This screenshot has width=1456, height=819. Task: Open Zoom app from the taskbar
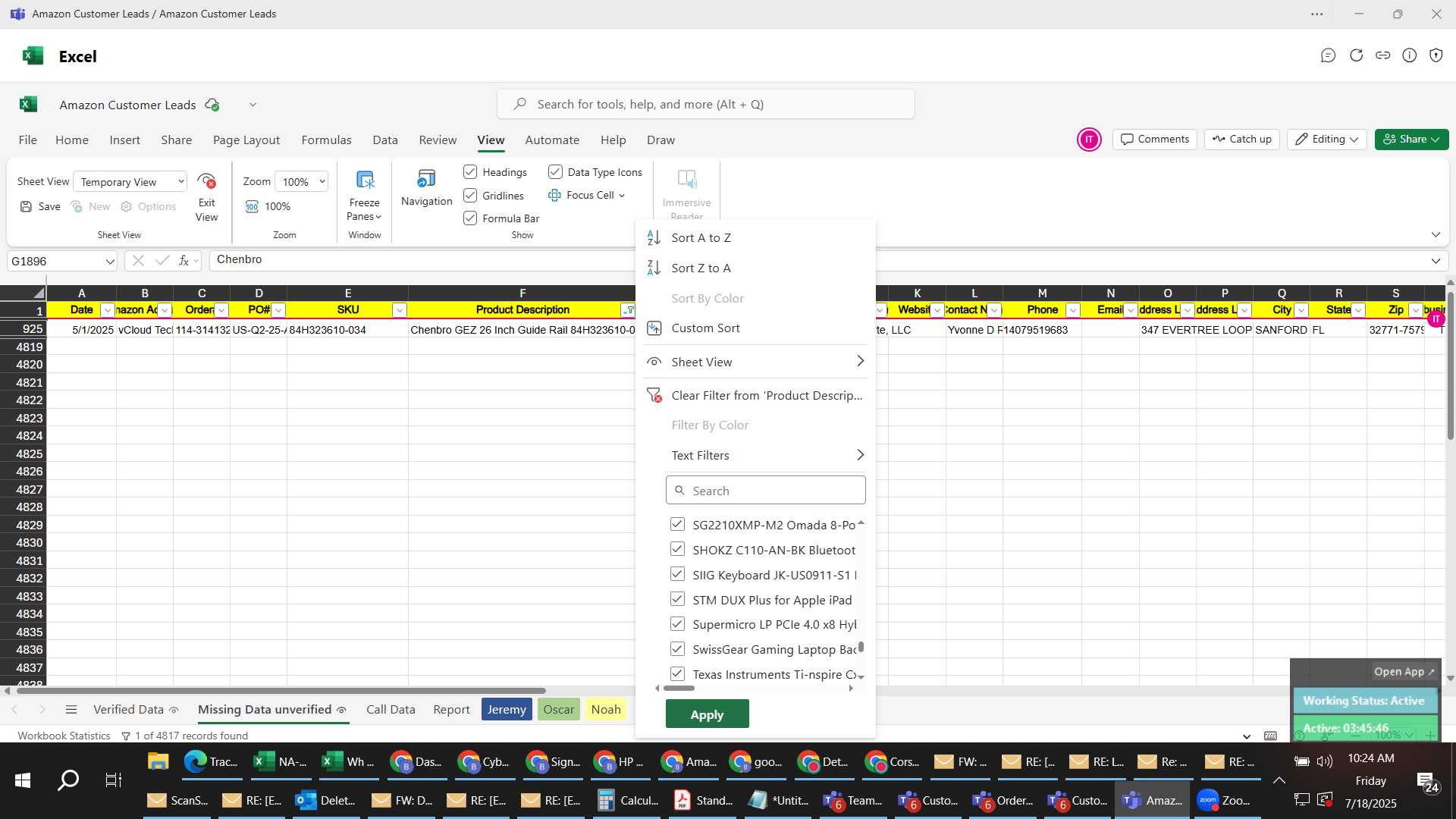(1223, 800)
